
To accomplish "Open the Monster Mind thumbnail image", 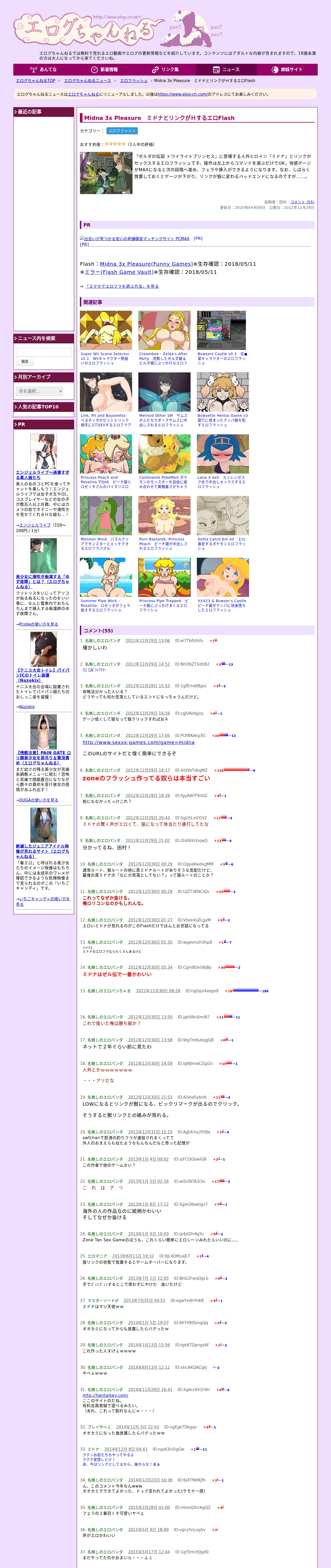I will 106,516.
